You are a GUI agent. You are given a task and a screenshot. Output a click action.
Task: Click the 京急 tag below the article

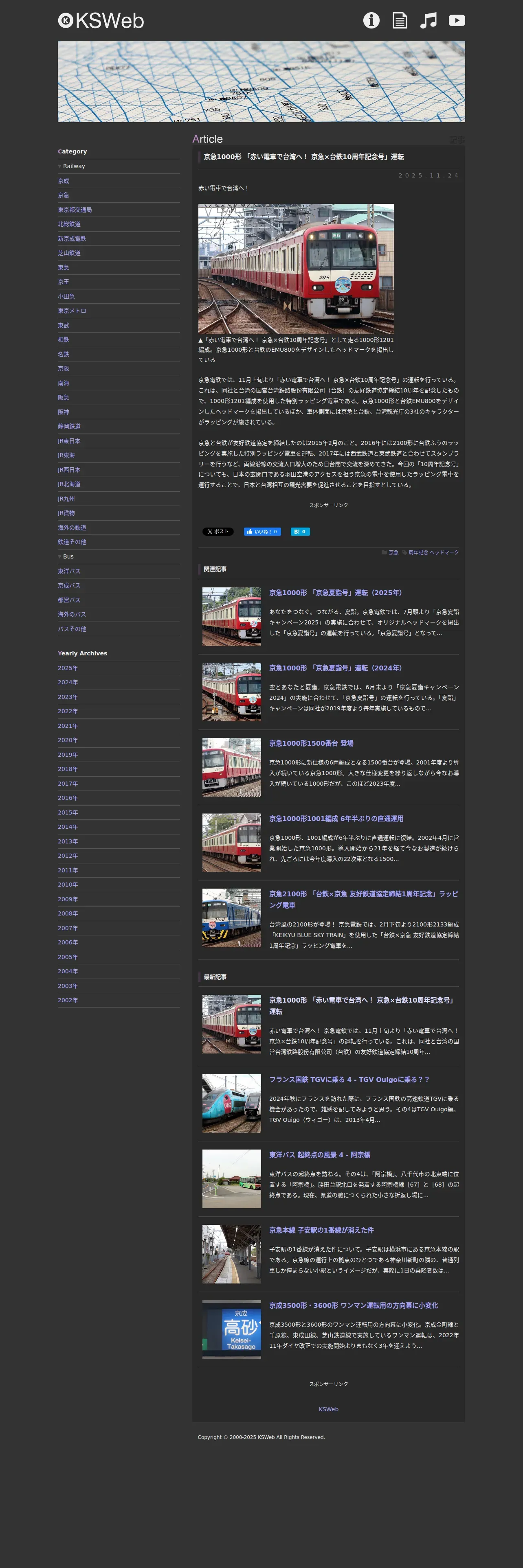click(x=393, y=553)
